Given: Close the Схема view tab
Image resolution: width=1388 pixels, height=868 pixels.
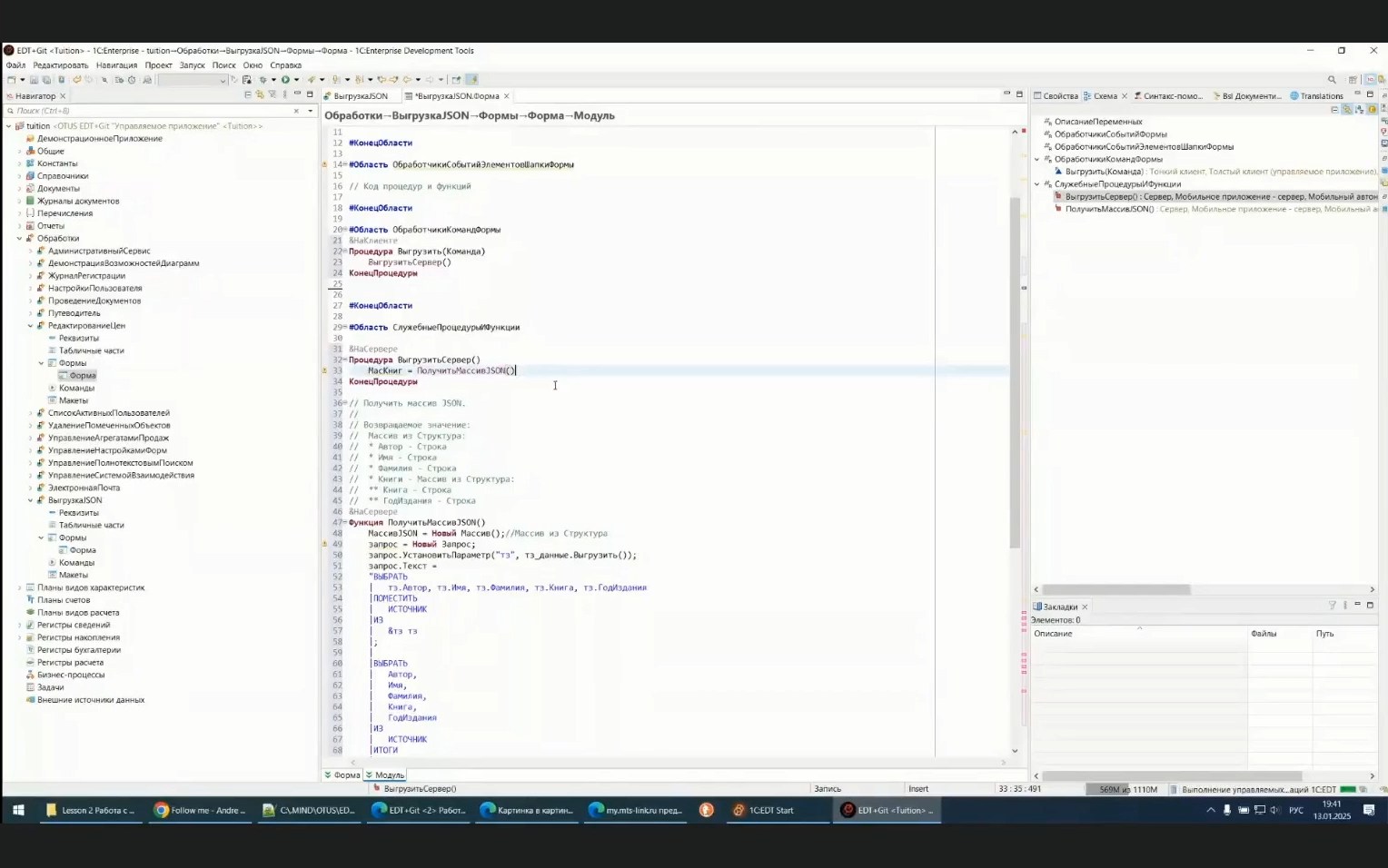Looking at the screenshot, I should click(x=1125, y=96).
